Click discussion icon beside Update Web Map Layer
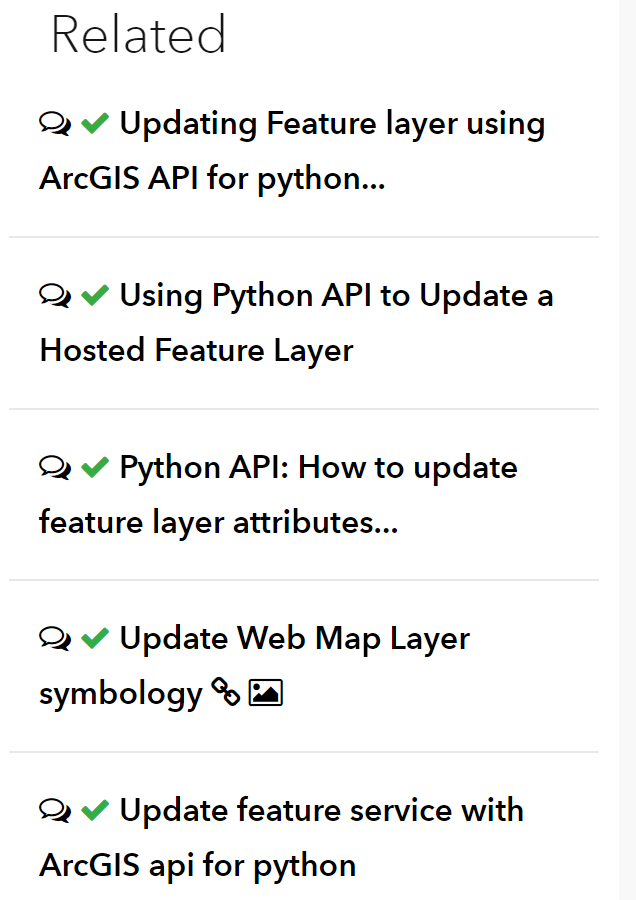 55,639
